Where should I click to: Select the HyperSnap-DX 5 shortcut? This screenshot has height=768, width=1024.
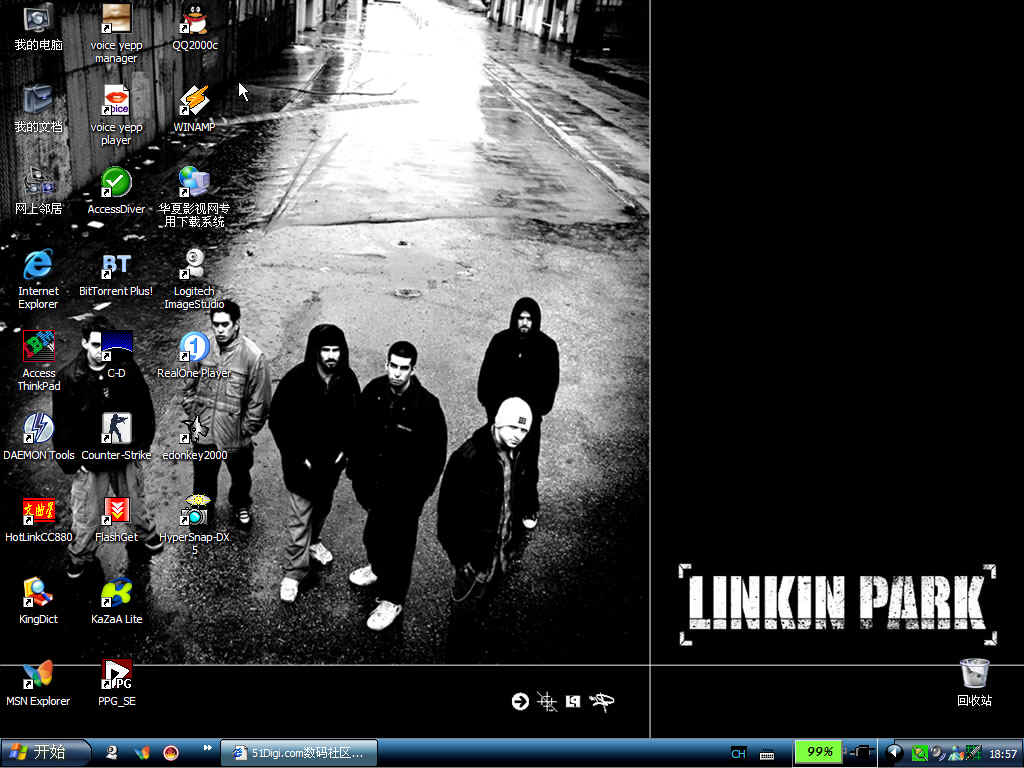click(x=195, y=526)
